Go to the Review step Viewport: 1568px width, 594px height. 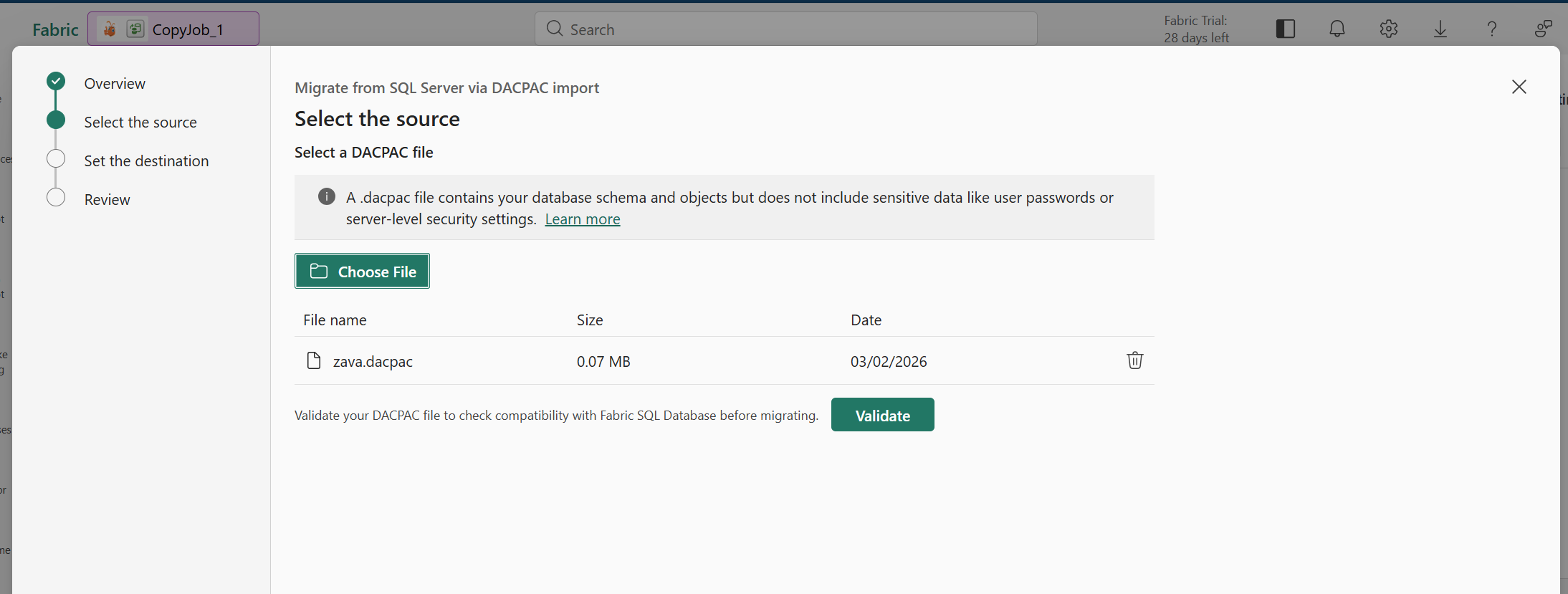(x=107, y=199)
